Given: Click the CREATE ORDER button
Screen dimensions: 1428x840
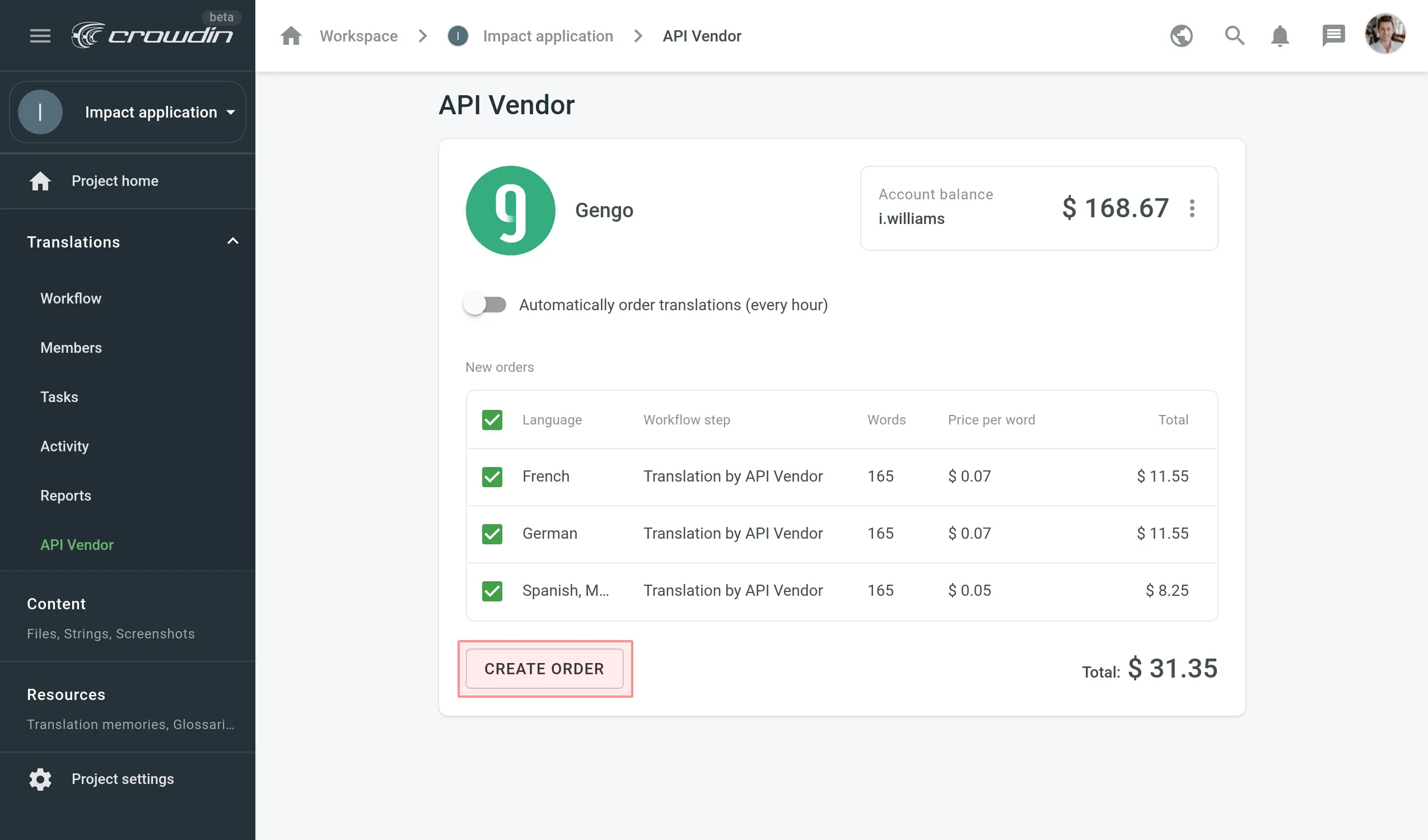Looking at the screenshot, I should pyautogui.click(x=544, y=669).
